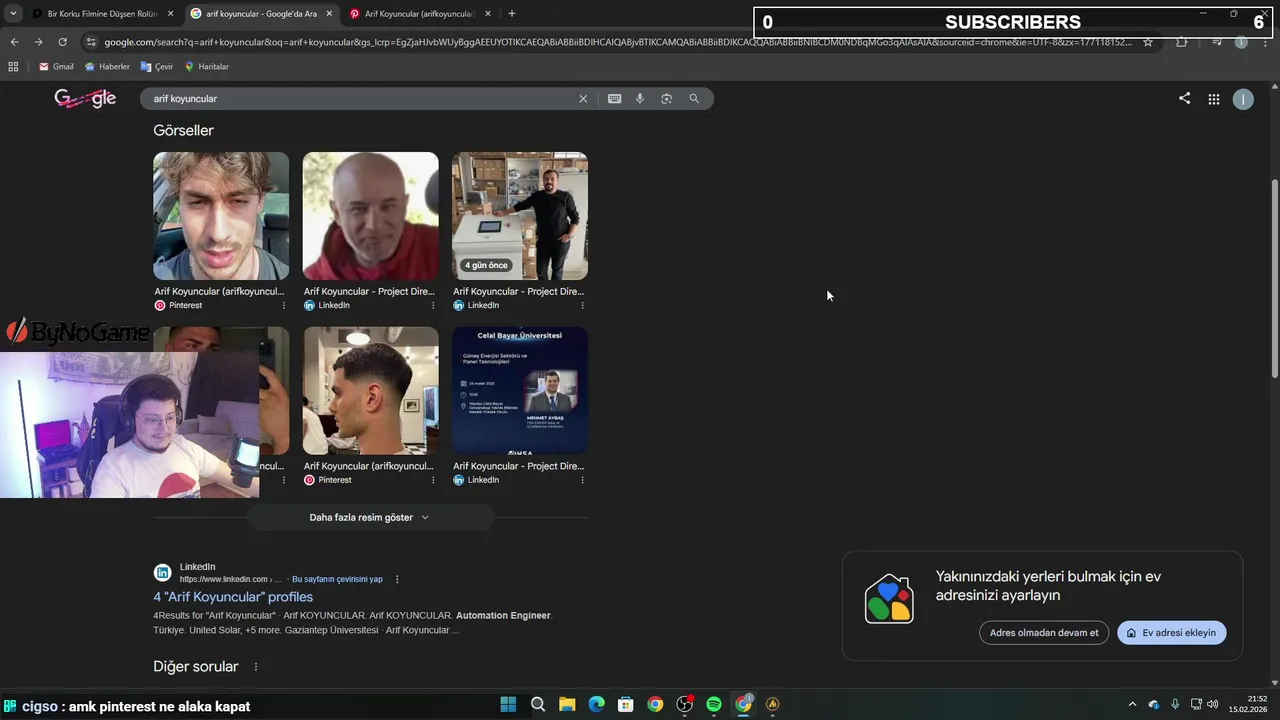This screenshot has width=1280, height=720.
Task: Open options for bald man LinkedIn image
Action: tap(433, 305)
